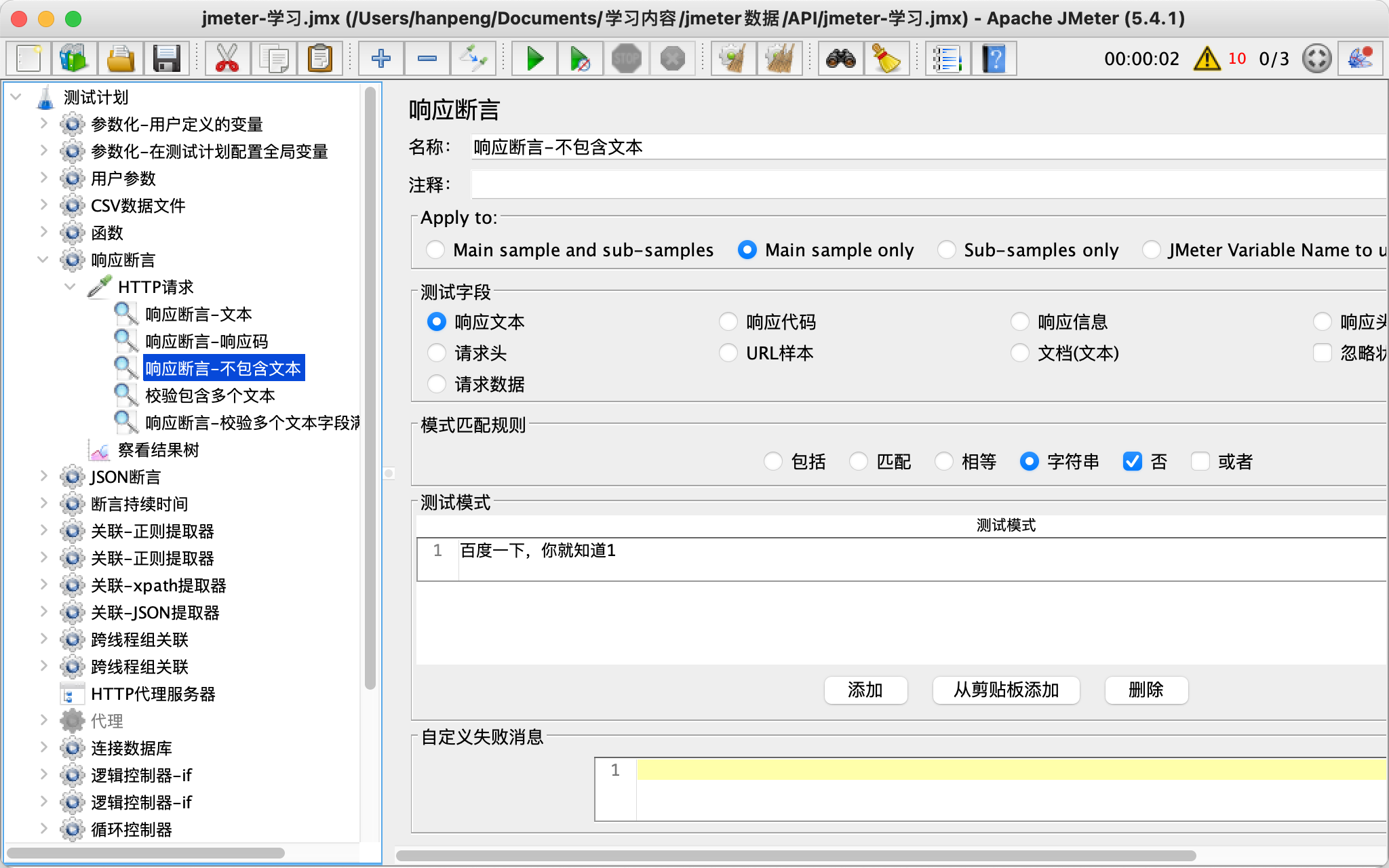Click the Save test plan floppy icon
The image size is (1389, 868).
(x=166, y=59)
